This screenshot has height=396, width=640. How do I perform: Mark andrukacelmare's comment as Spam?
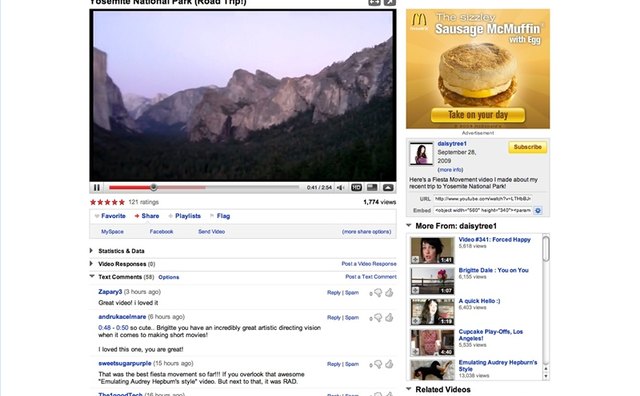[x=352, y=318]
